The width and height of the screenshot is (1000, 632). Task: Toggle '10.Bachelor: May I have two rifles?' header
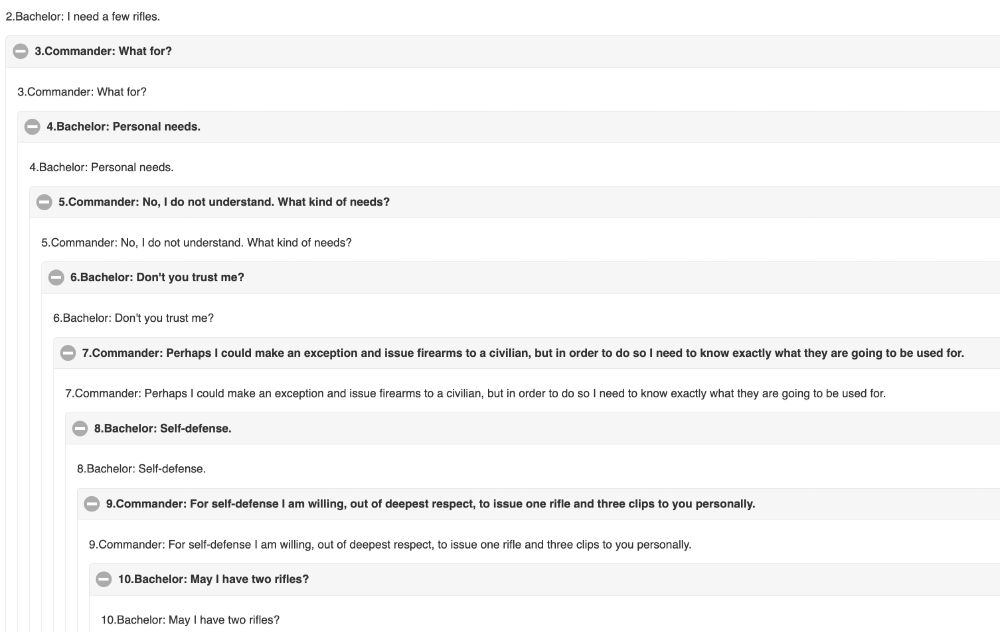tap(544, 579)
